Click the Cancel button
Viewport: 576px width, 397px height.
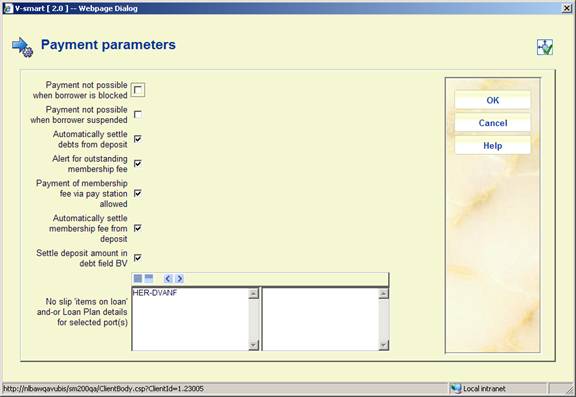click(x=493, y=123)
